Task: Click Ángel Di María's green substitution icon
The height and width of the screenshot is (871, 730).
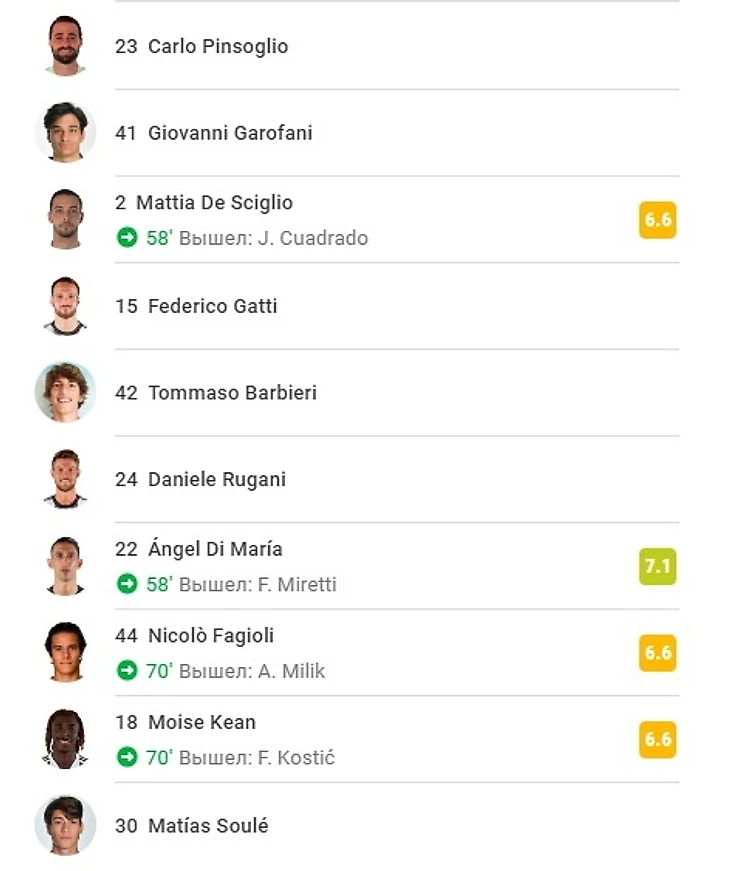Action: coord(127,584)
